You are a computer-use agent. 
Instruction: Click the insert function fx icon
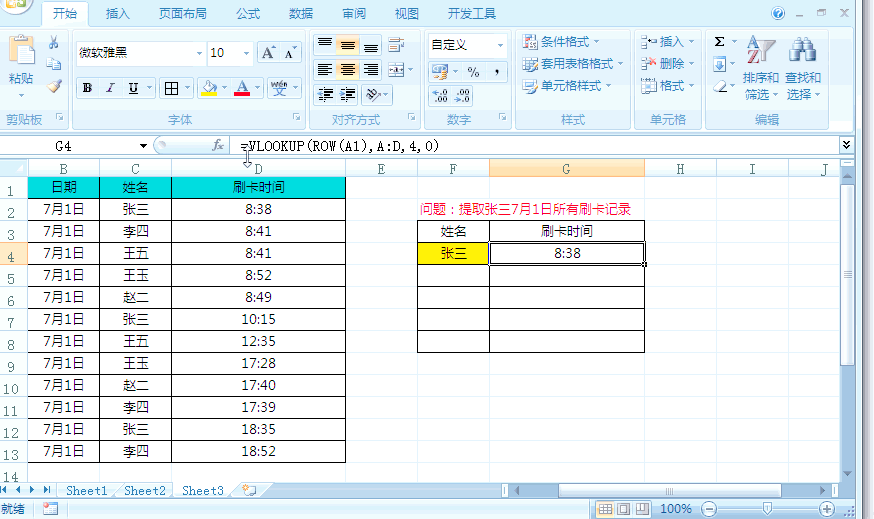pyautogui.click(x=218, y=145)
